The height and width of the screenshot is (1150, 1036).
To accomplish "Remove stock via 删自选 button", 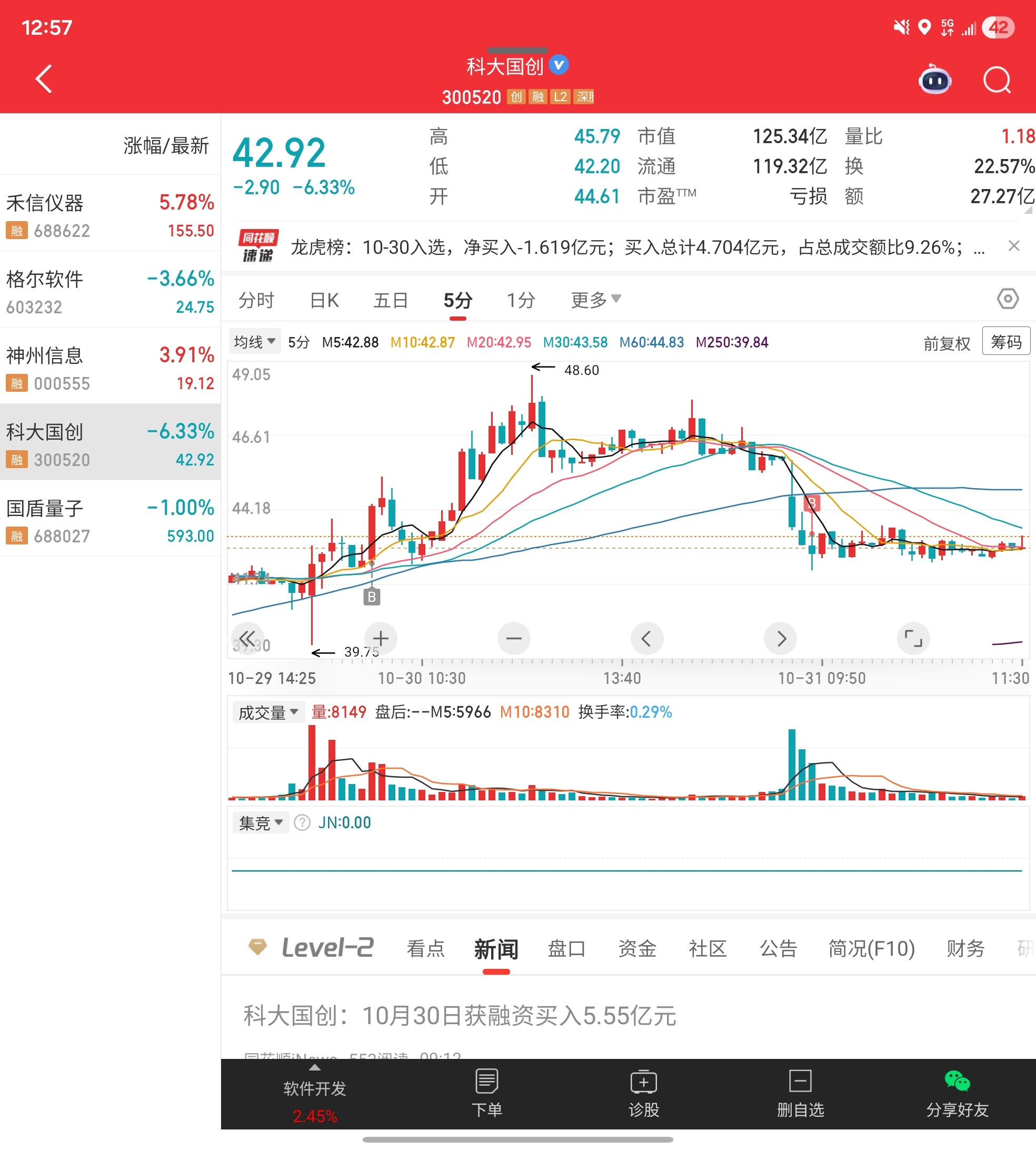I will click(800, 1093).
